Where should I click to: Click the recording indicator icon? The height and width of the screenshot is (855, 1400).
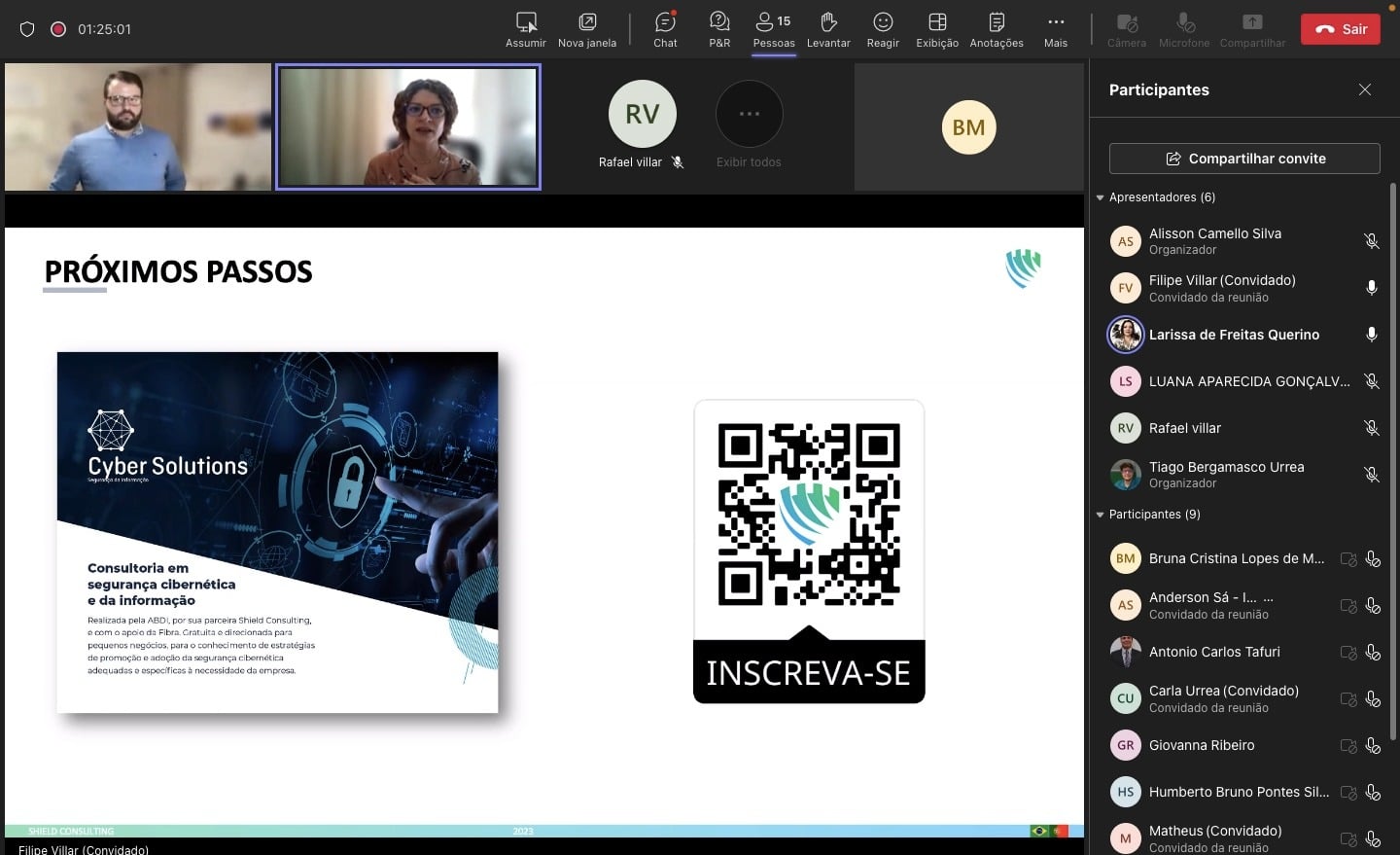(x=58, y=29)
